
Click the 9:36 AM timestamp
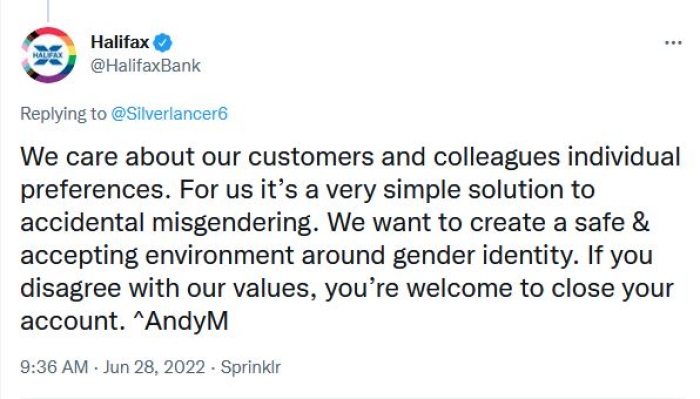pyautogui.click(x=54, y=367)
